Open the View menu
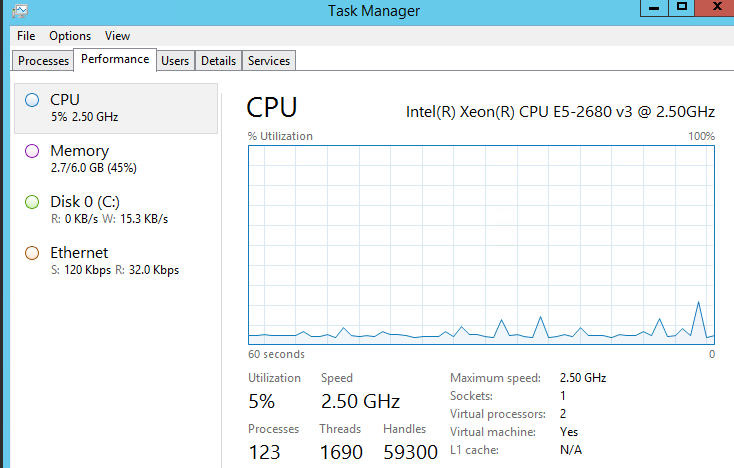The width and height of the screenshot is (734, 468). tap(117, 36)
